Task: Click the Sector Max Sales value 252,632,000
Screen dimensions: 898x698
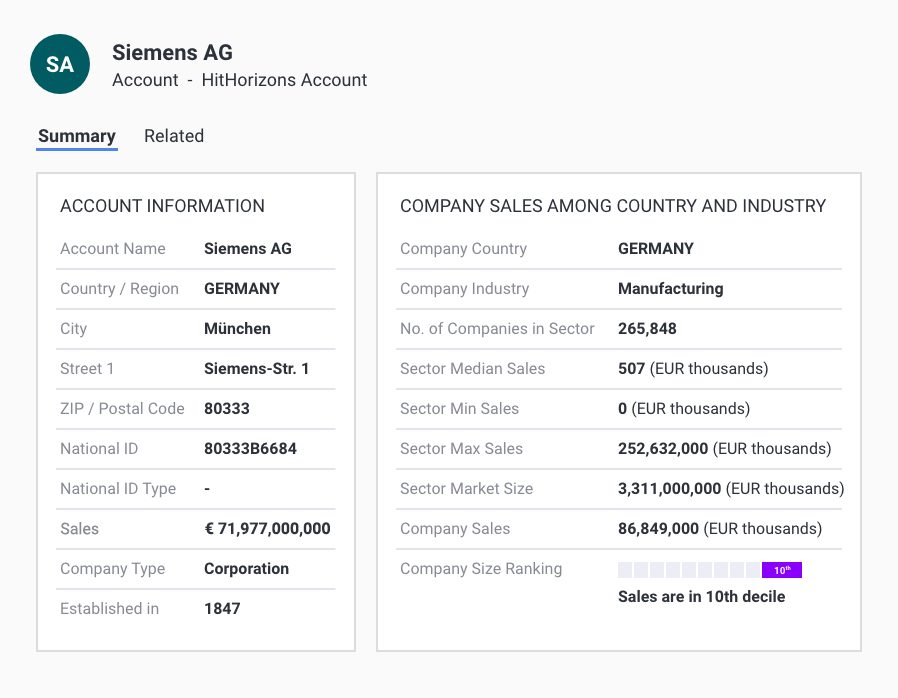Action: [x=663, y=449]
